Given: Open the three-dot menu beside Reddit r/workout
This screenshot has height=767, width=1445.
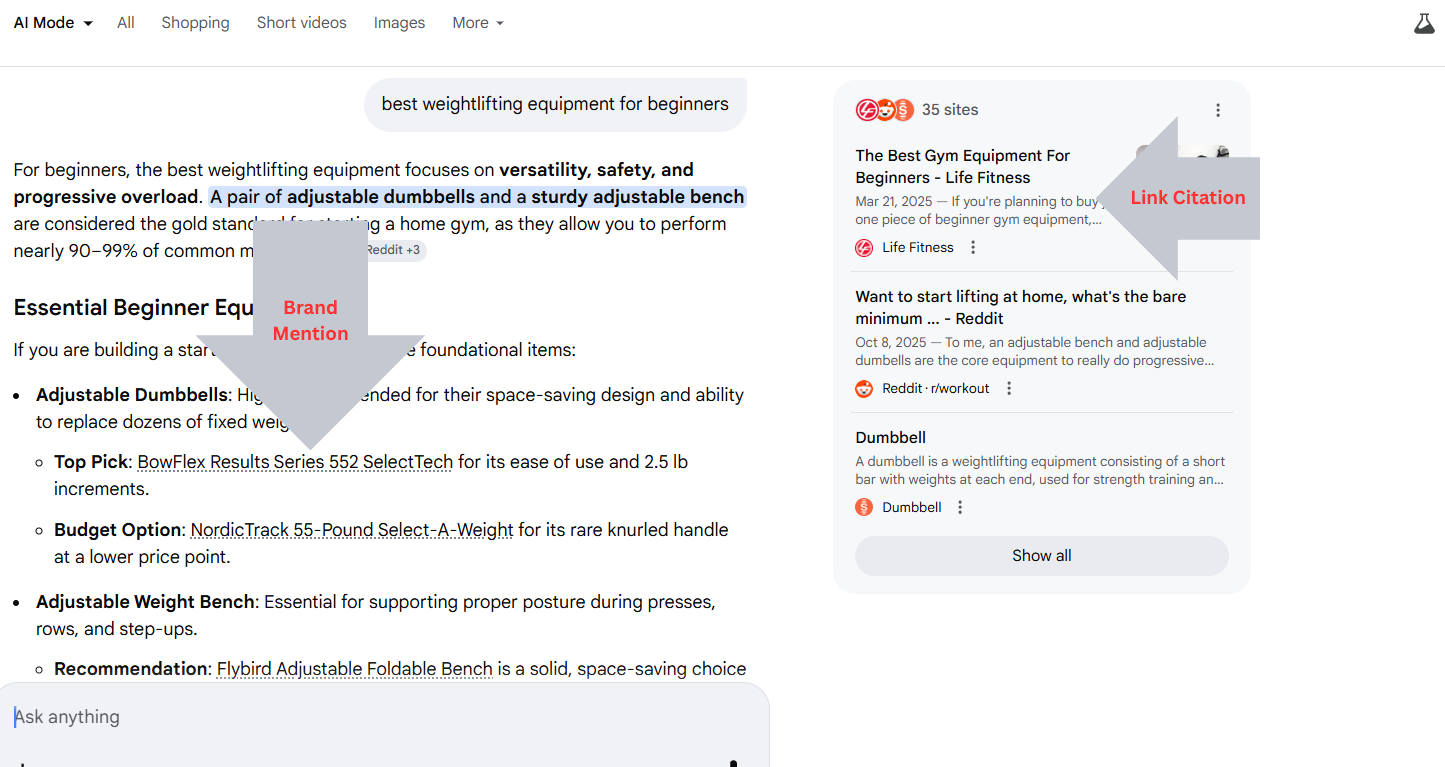Looking at the screenshot, I should point(1009,388).
